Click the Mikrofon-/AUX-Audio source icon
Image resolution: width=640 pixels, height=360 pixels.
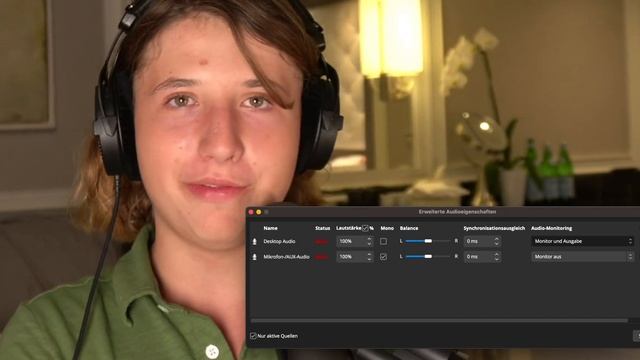[x=255, y=257]
